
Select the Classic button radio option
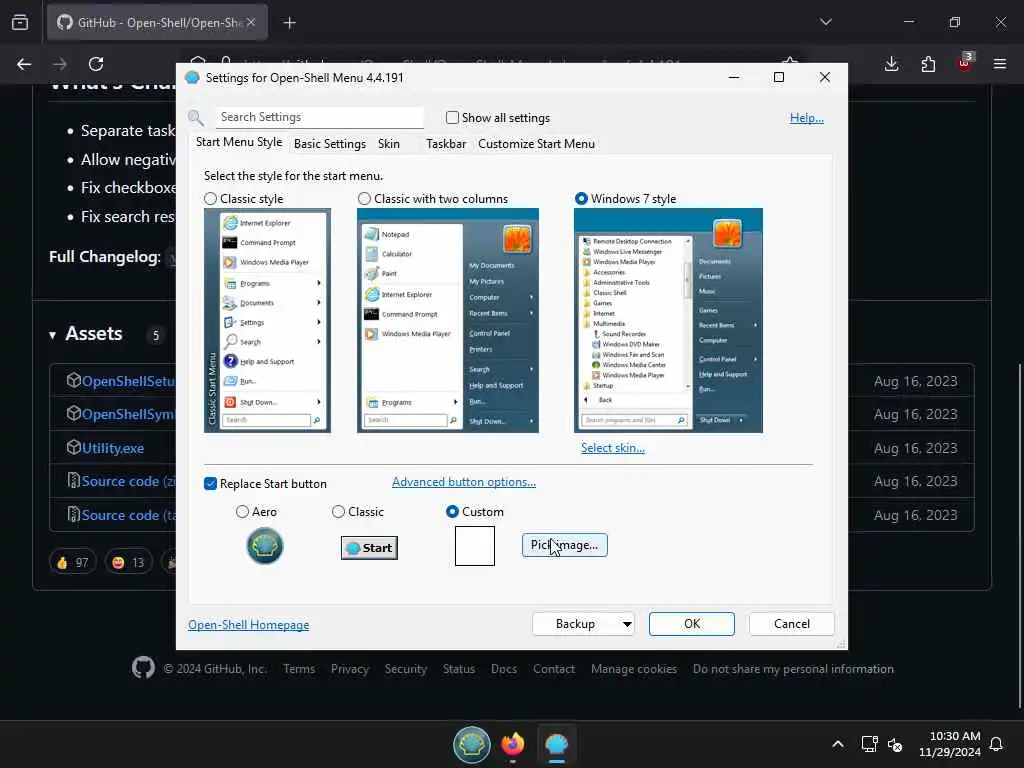(x=338, y=511)
